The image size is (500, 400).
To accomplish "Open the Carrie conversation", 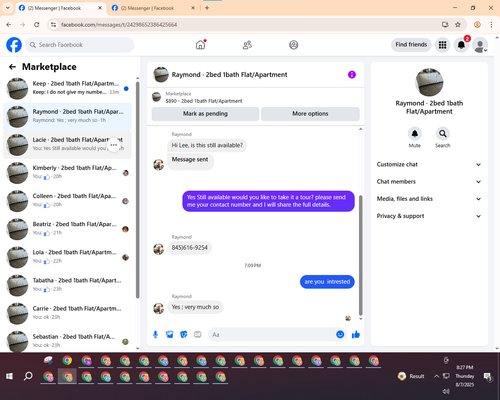I will coord(67,313).
